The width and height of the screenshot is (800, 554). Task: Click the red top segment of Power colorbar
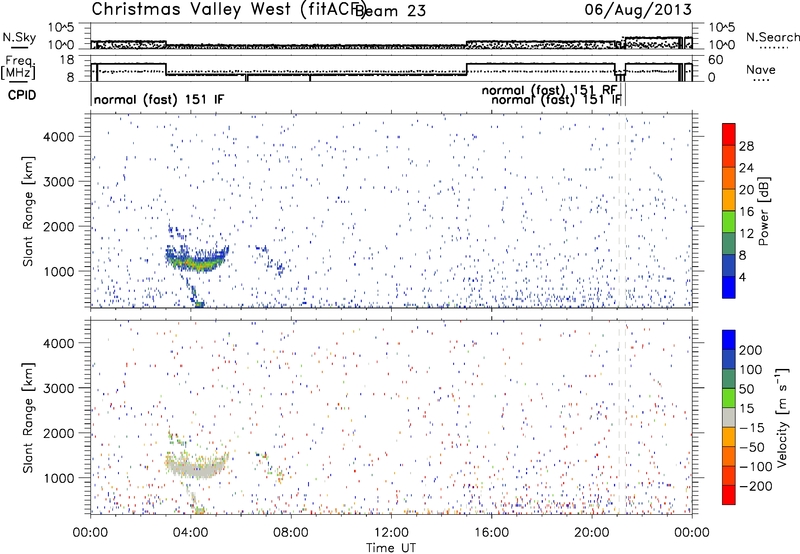(729, 134)
